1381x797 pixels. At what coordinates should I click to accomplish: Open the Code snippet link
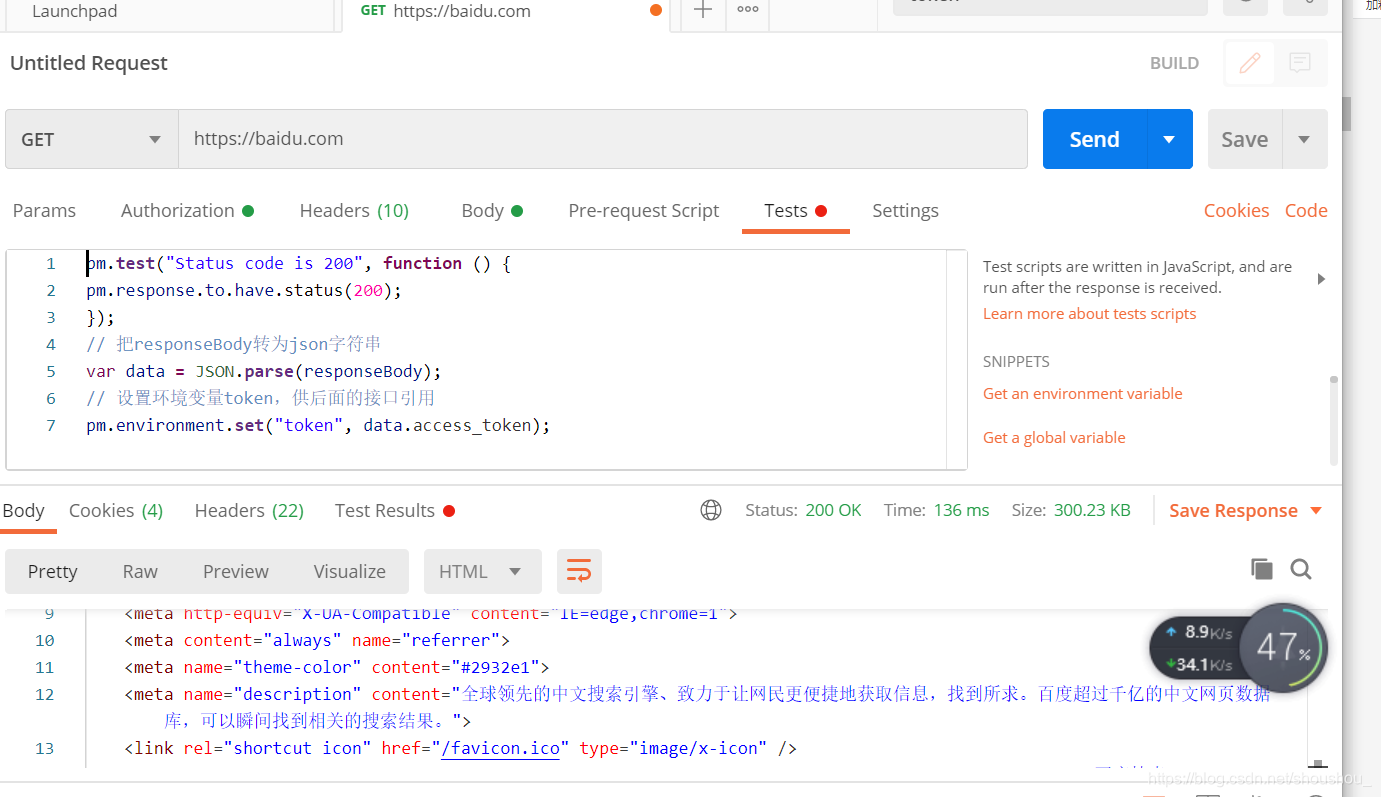[1306, 210]
